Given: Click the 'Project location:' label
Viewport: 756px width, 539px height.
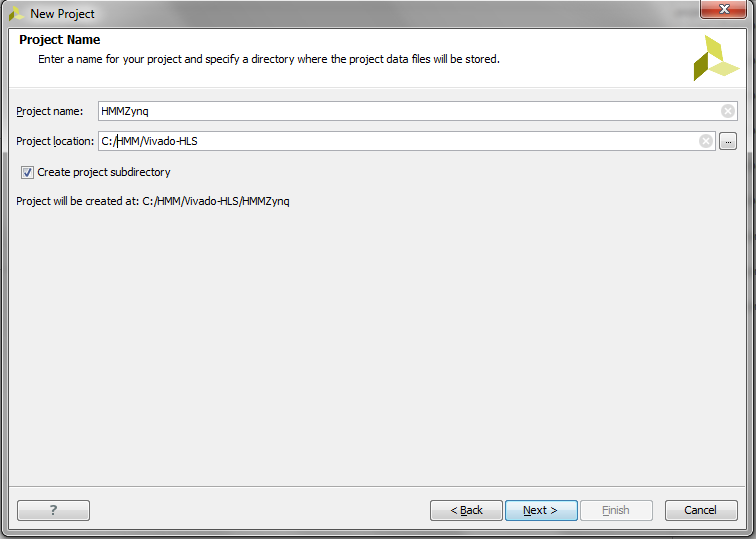Looking at the screenshot, I should [x=55, y=141].
